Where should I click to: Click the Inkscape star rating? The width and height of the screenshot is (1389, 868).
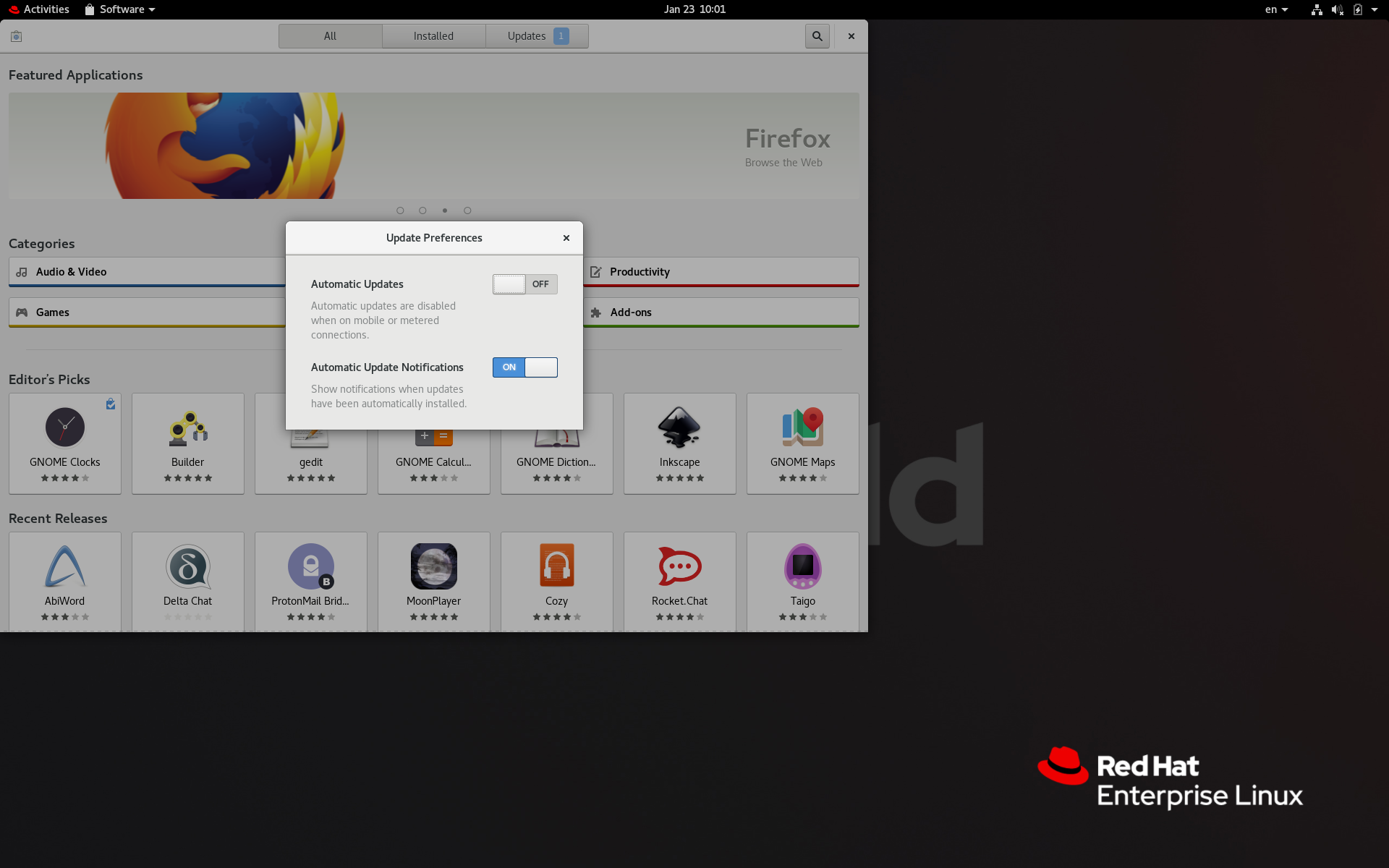(680, 478)
